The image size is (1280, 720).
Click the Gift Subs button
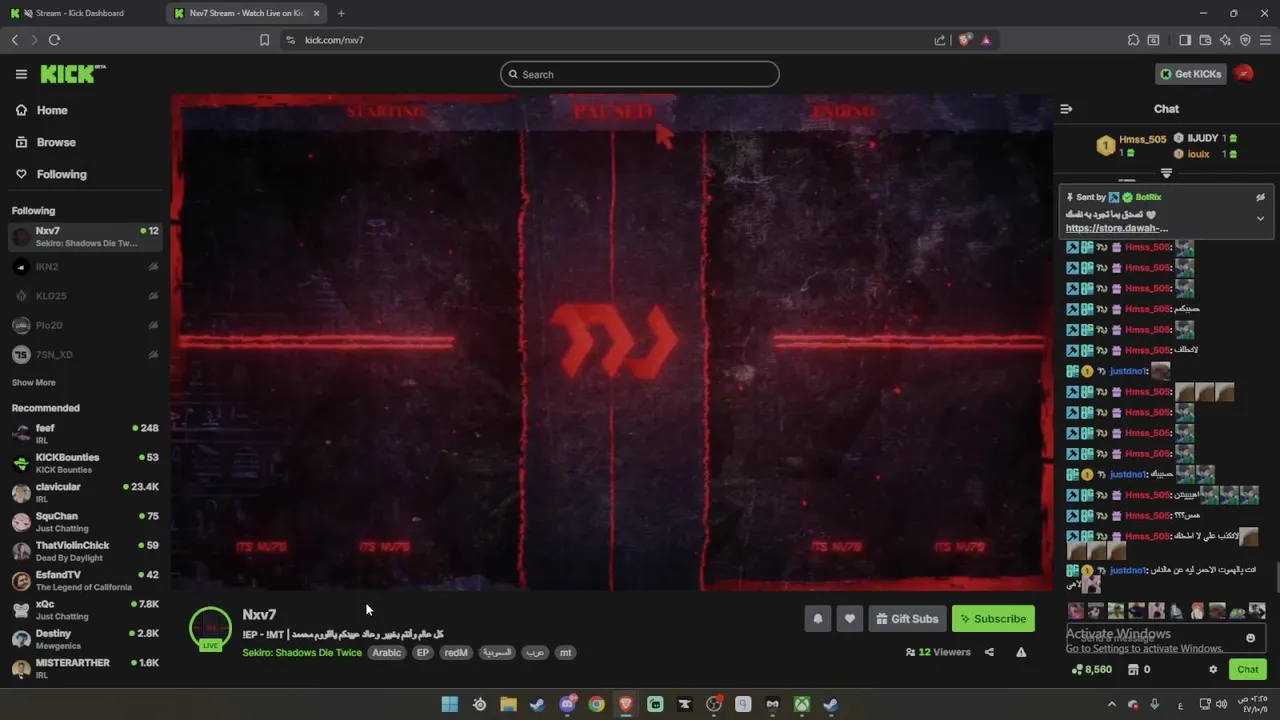[x=907, y=619]
